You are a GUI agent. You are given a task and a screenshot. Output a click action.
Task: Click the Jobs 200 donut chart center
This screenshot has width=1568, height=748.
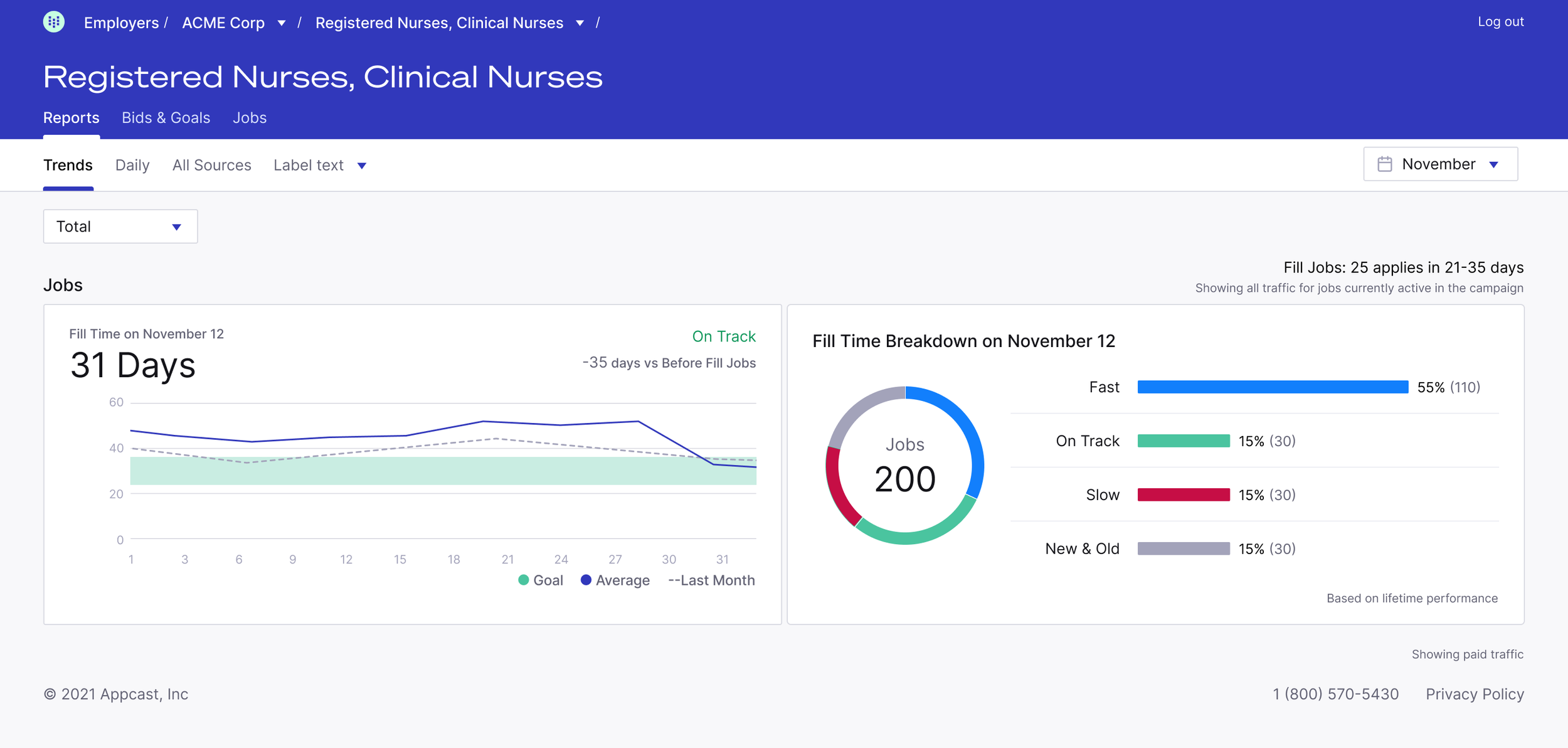(904, 466)
